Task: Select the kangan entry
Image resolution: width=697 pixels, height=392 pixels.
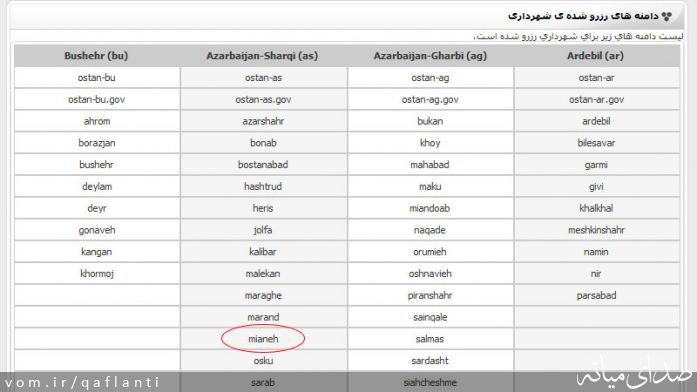Action: click(x=96, y=252)
